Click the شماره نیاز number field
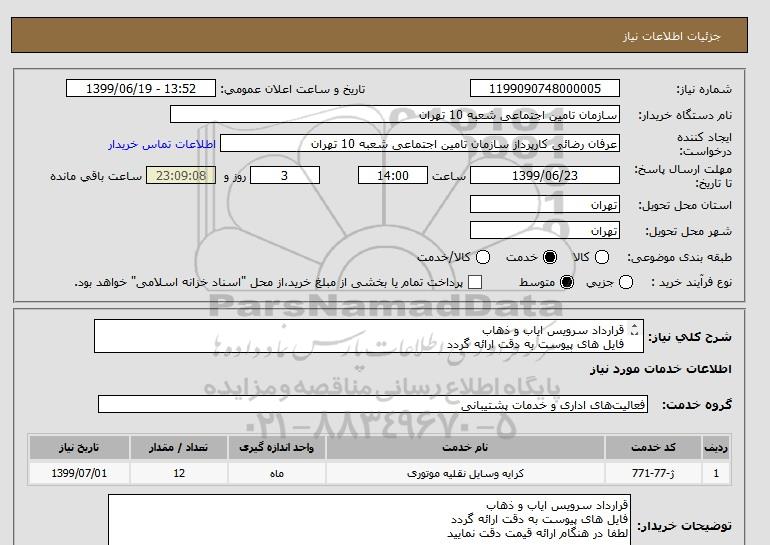770x545 pixels. [545, 88]
